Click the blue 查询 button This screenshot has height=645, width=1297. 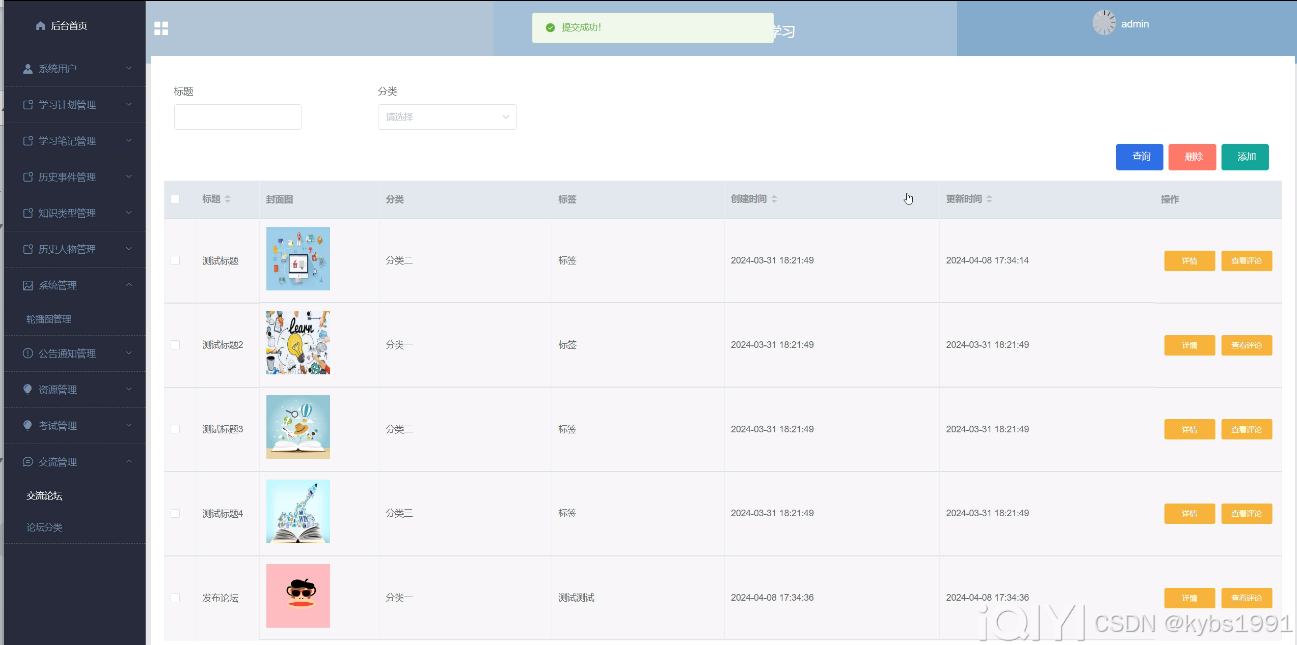(x=1140, y=157)
